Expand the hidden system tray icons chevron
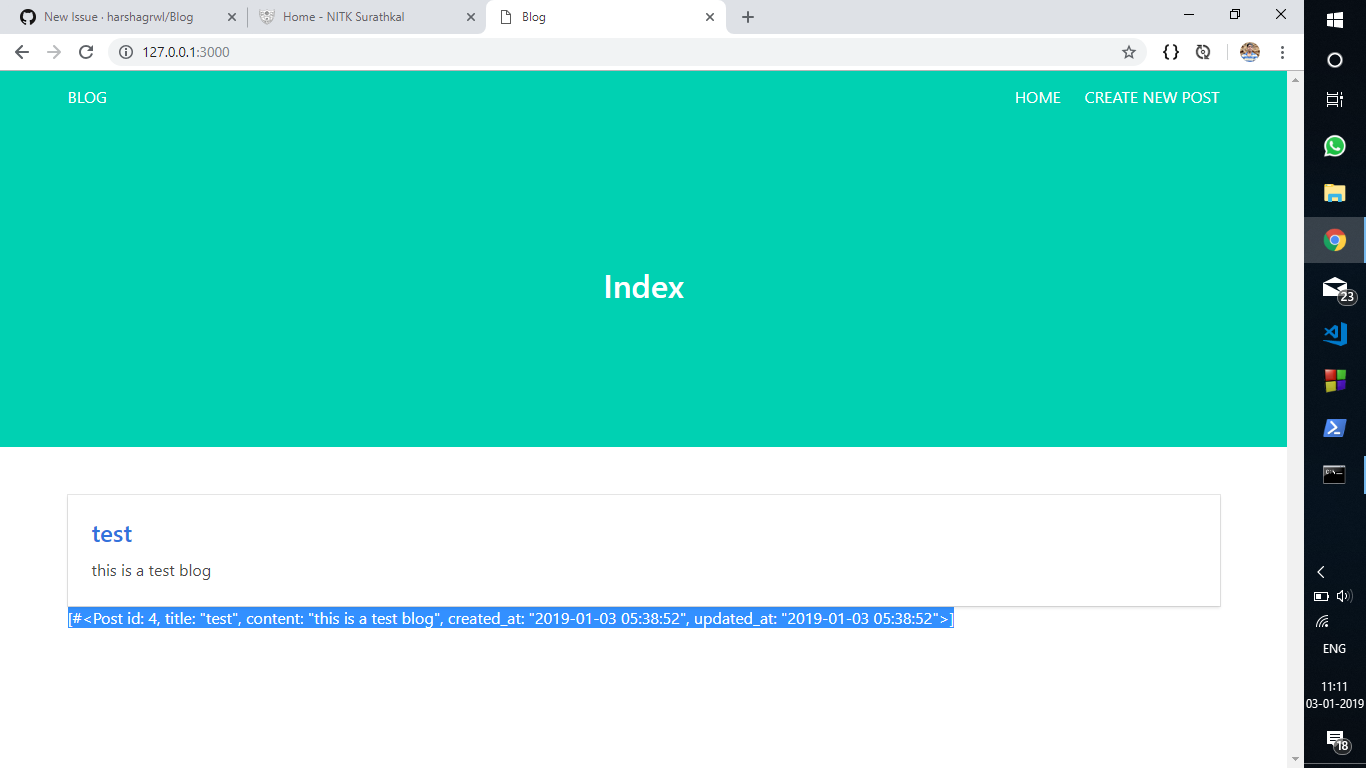1366x768 pixels. (x=1321, y=572)
